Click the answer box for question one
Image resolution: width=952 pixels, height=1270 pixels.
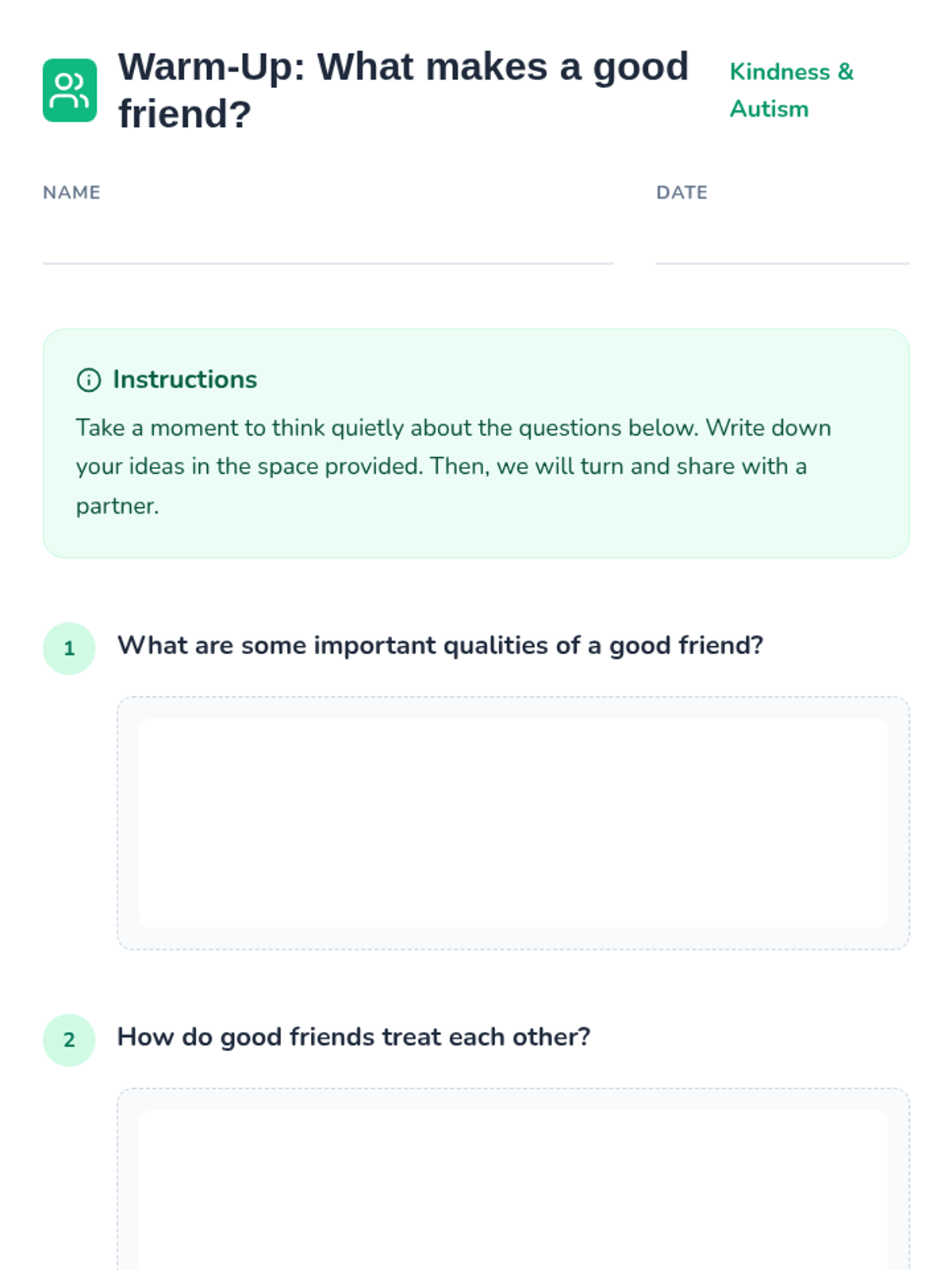coord(513,823)
